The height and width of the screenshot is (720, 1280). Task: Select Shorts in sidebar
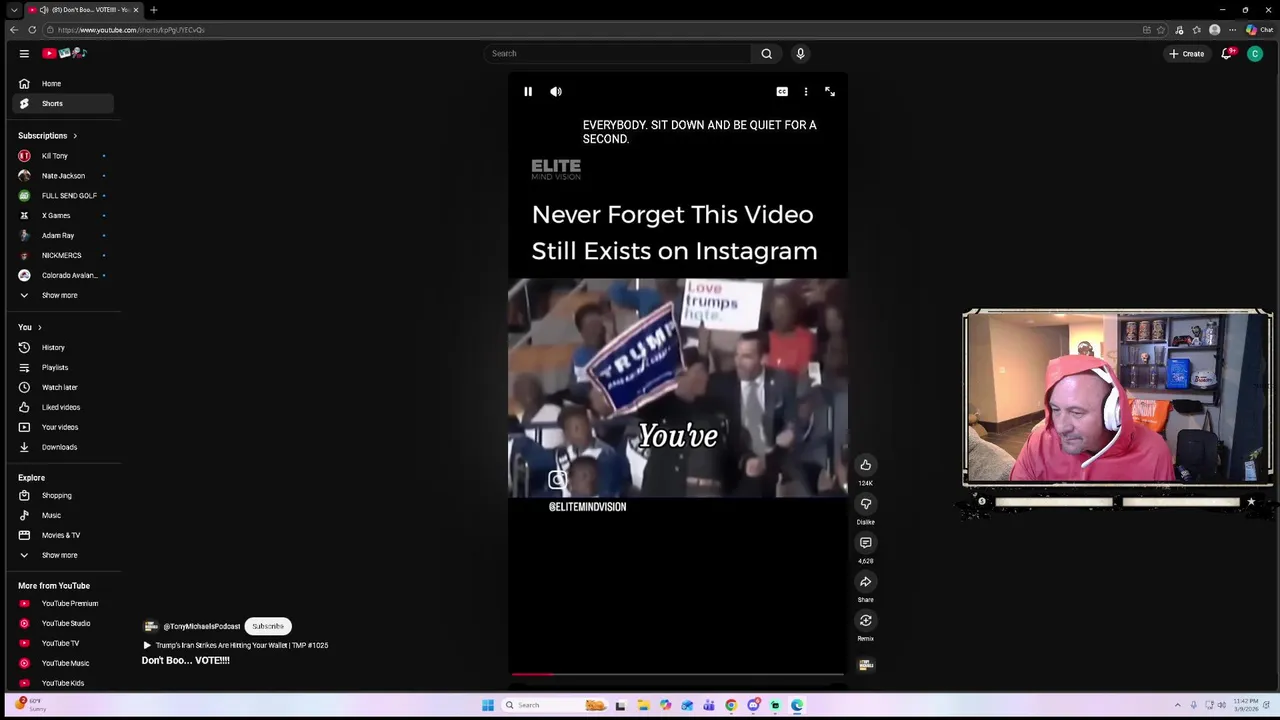tap(64, 104)
